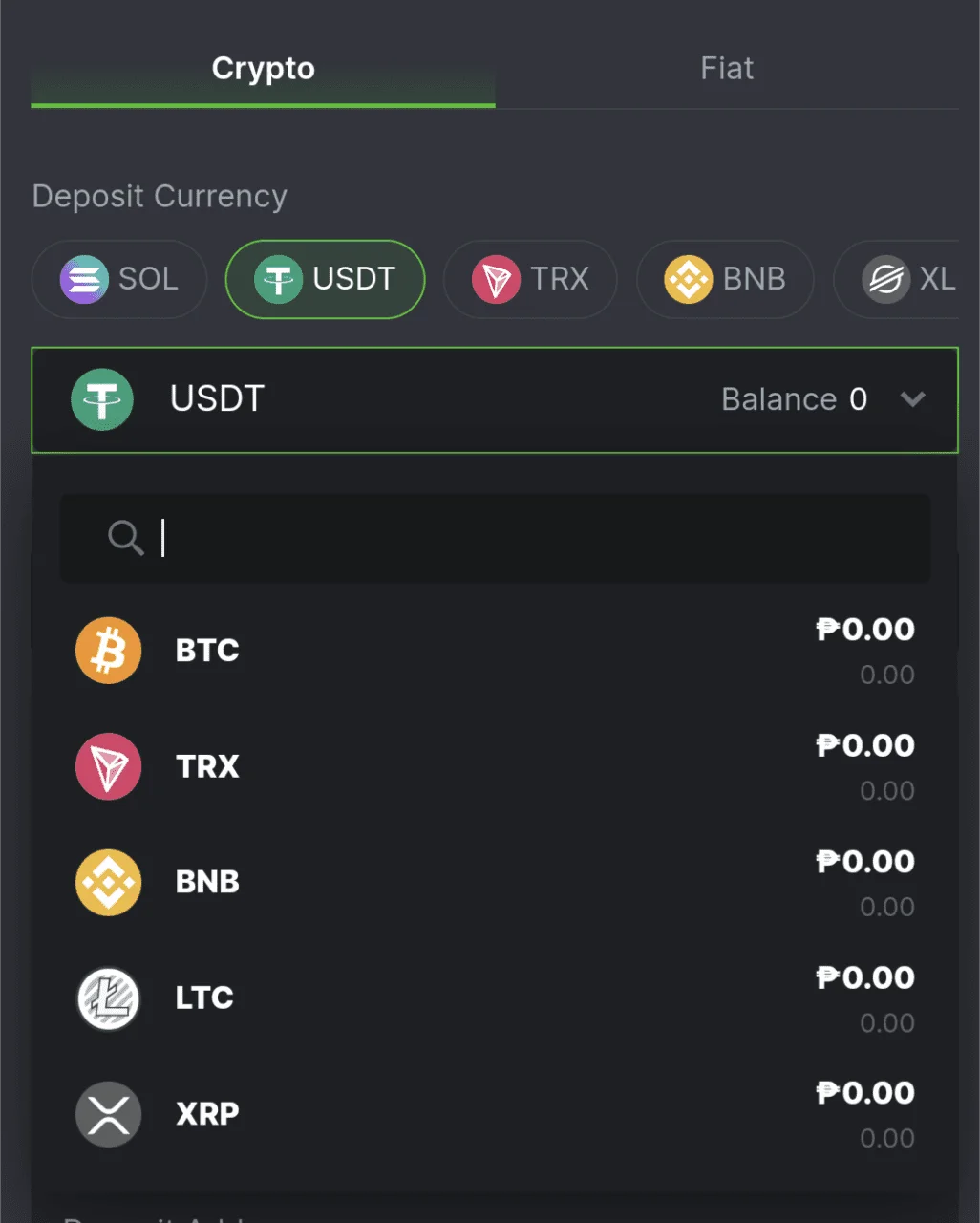
Task: Click the magnifier search icon
Action: point(125,538)
